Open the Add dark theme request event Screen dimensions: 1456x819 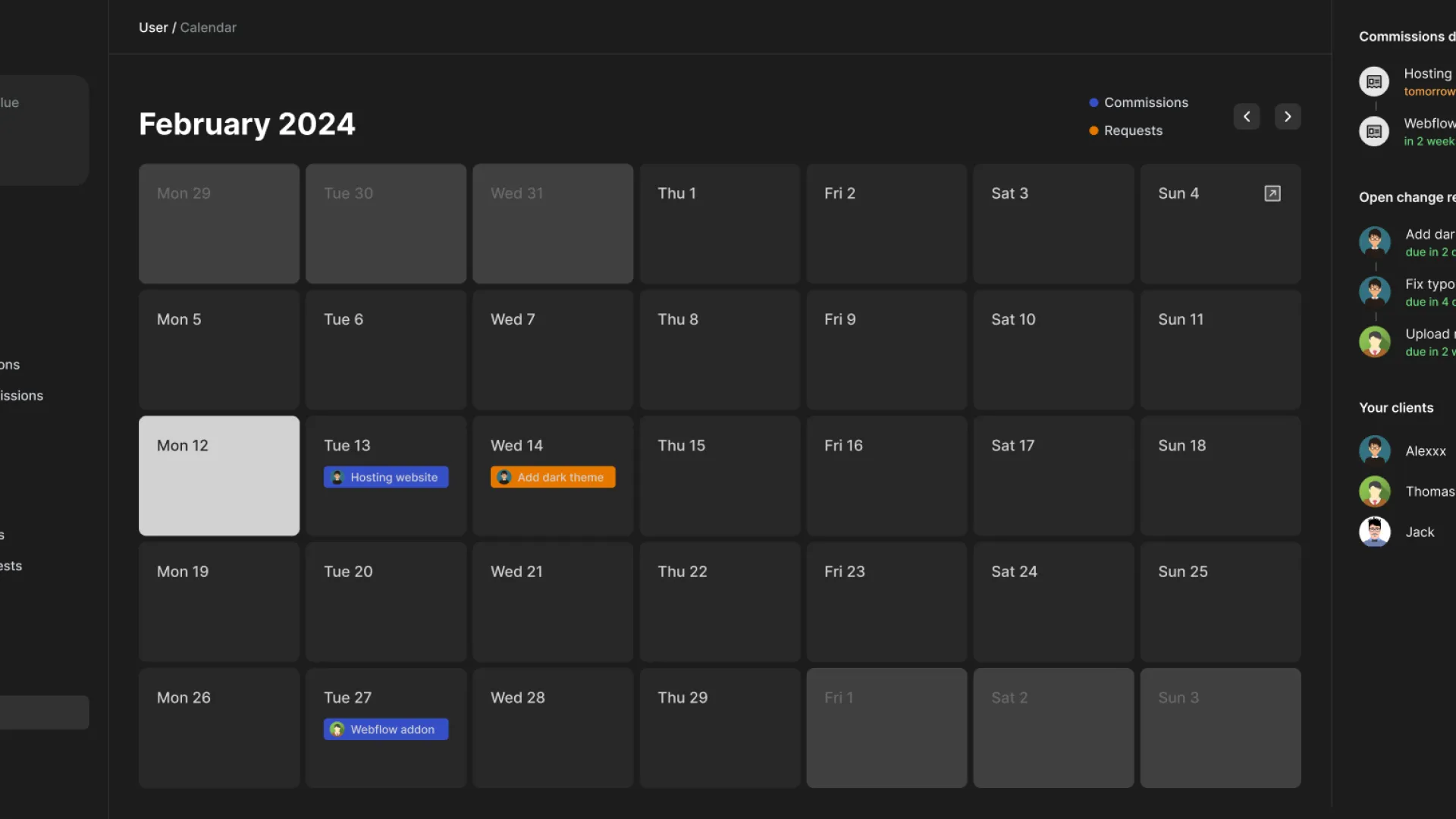click(553, 477)
